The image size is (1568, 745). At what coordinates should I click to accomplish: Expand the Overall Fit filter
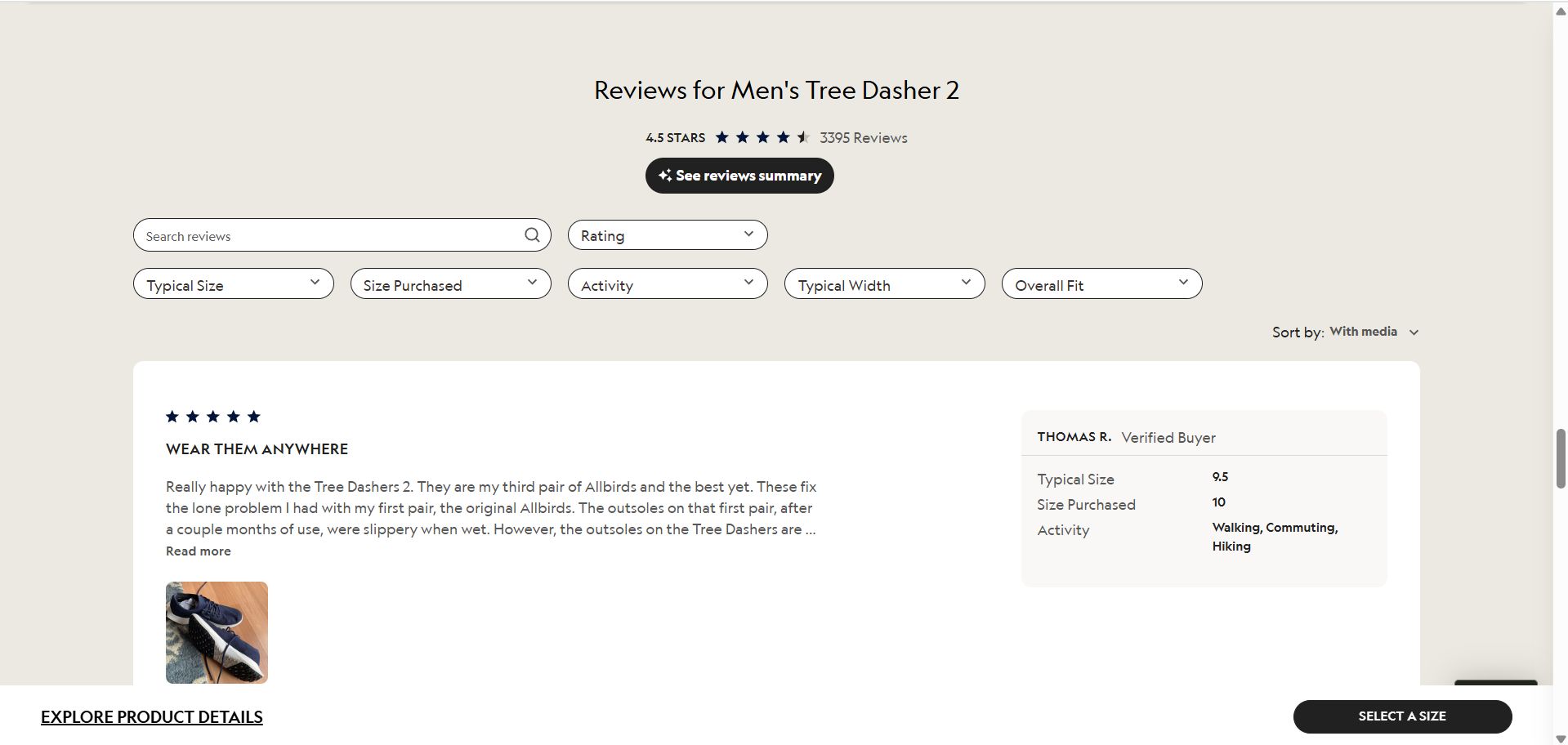pos(1102,284)
